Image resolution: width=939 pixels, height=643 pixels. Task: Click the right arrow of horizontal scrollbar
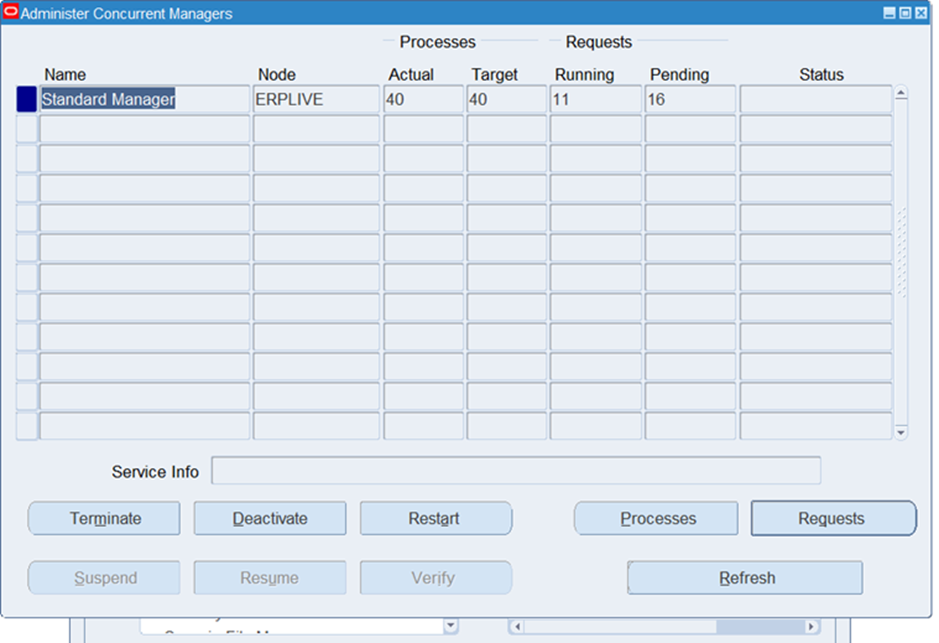point(811,627)
